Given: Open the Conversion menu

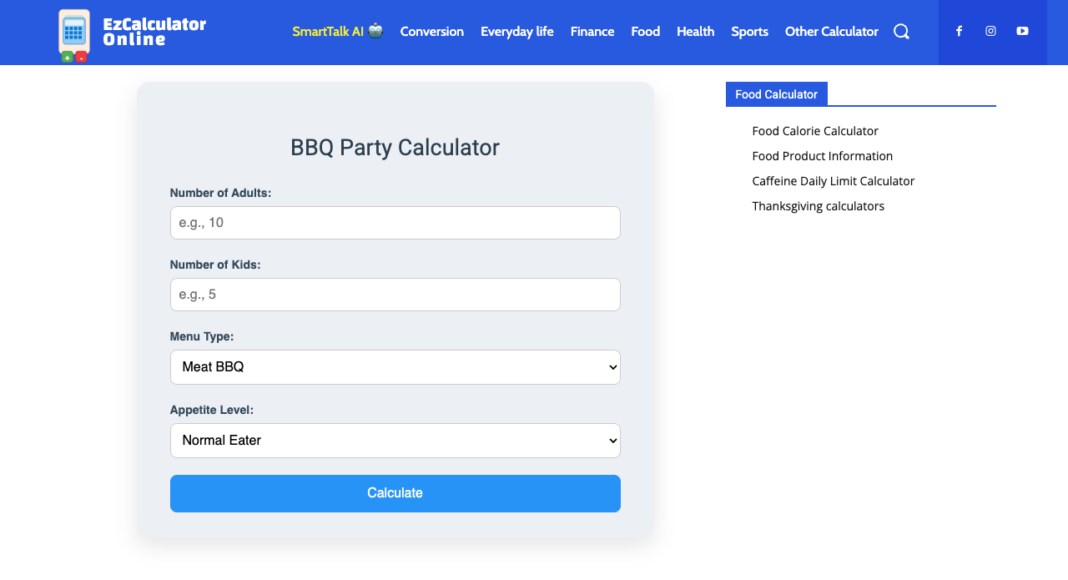Looking at the screenshot, I should (432, 32).
